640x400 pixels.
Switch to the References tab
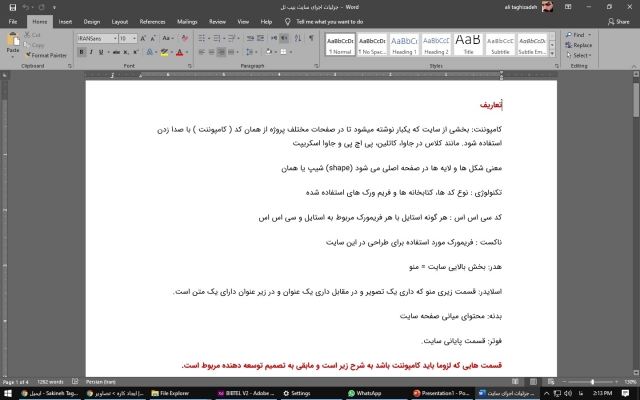(x=152, y=22)
